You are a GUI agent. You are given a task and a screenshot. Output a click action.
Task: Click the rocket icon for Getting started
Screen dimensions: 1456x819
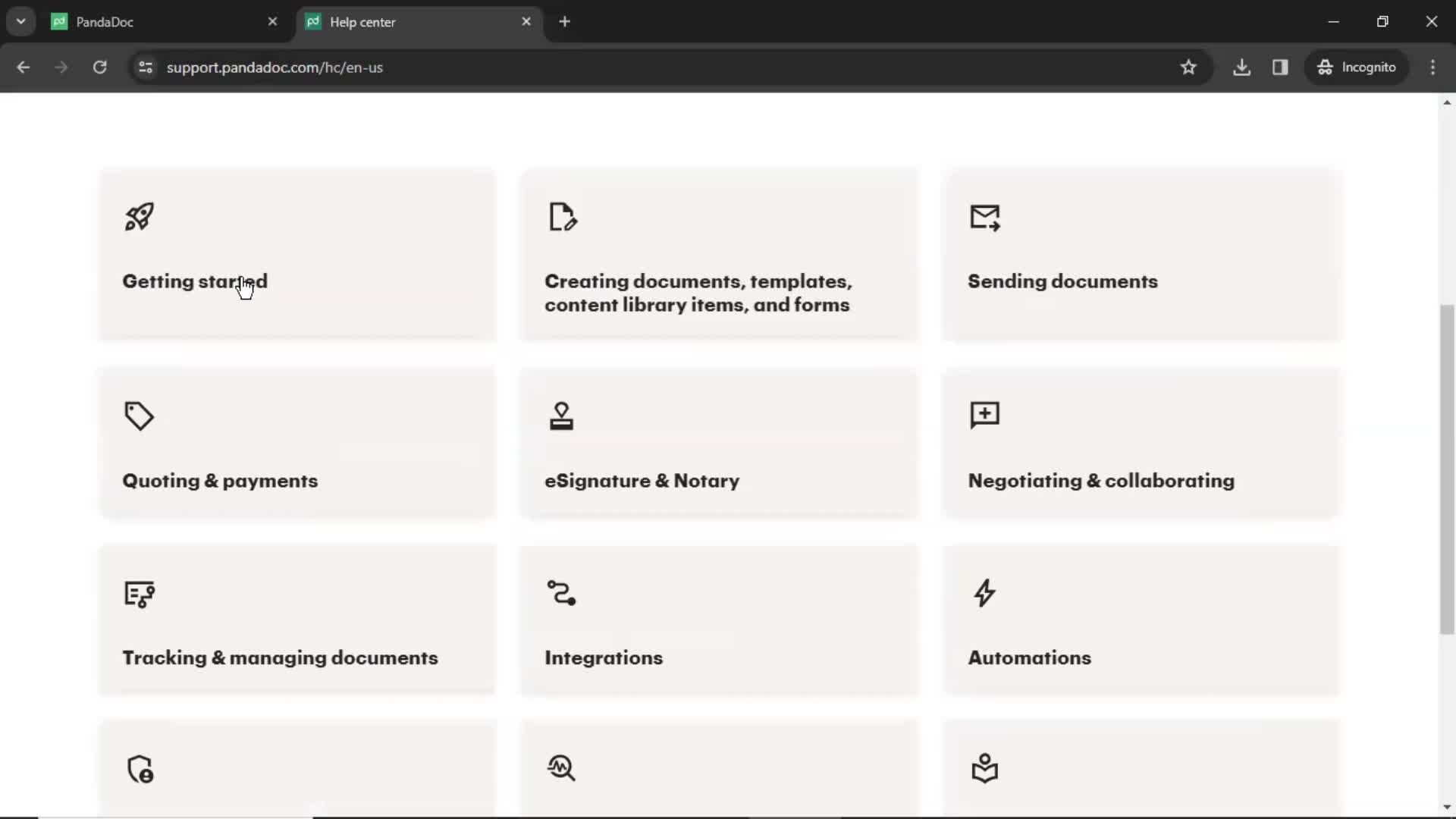(x=140, y=217)
